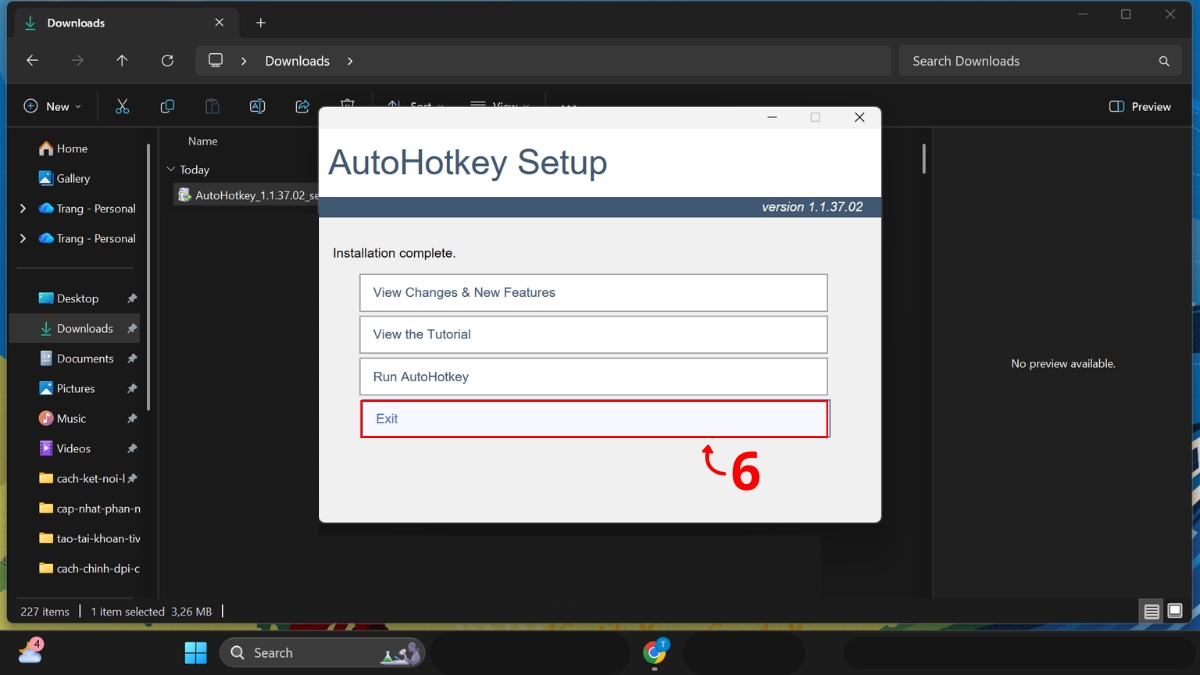Click the search magnifier icon in Explorer
Screen dimensions: 1200x675
(1164, 61)
